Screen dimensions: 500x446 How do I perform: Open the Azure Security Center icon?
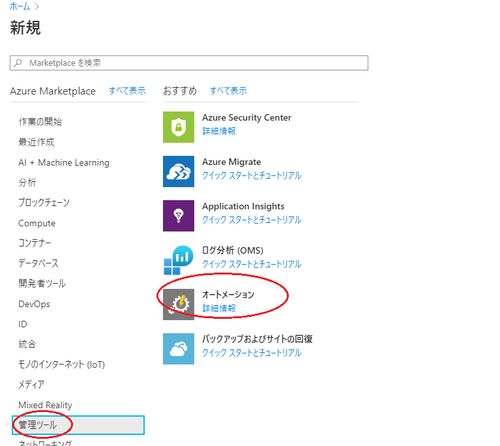[178, 127]
